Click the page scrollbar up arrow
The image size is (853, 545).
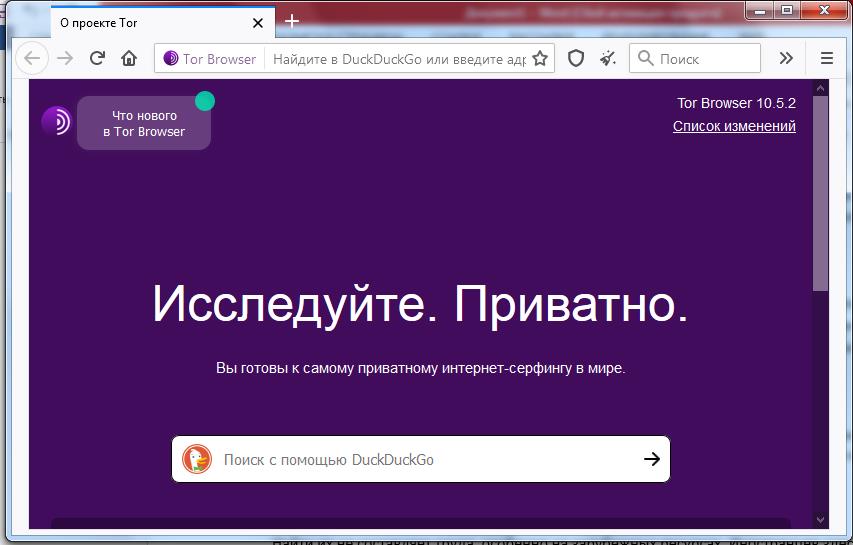820,88
